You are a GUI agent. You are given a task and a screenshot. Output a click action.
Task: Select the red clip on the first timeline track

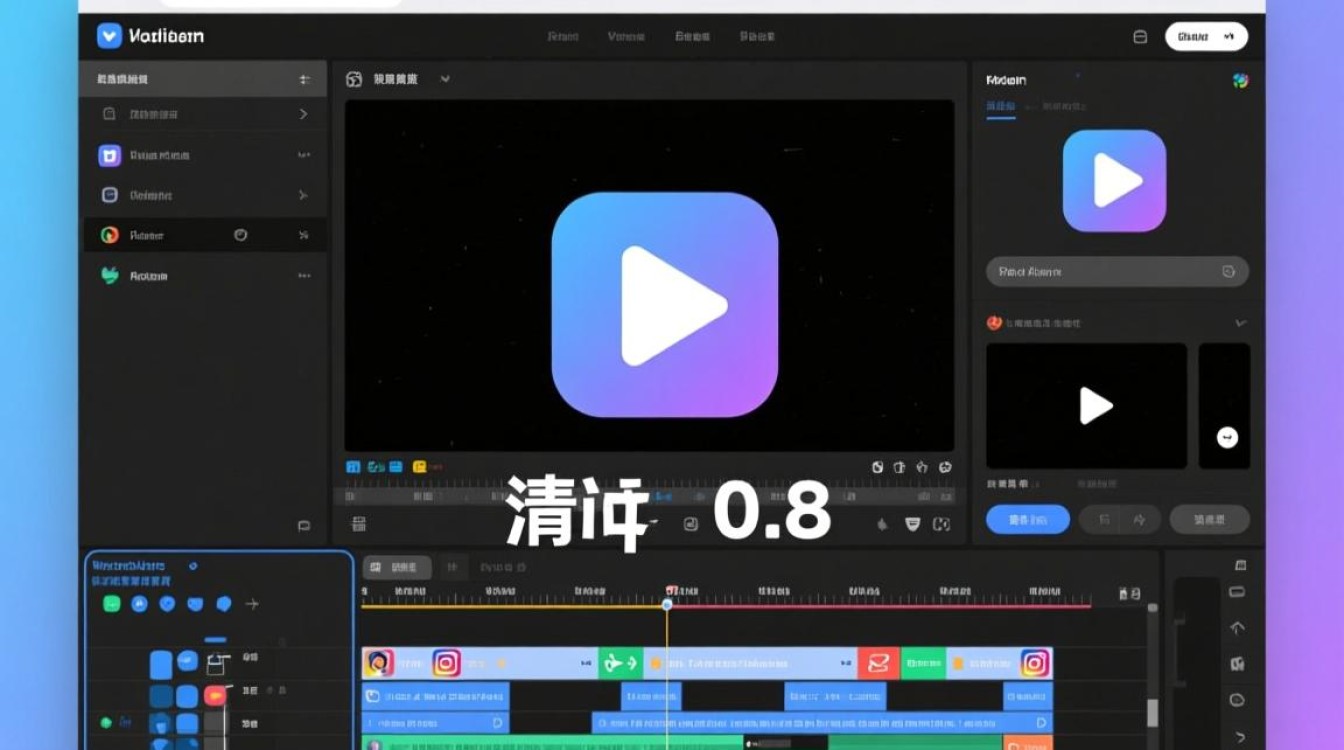point(878,663)
